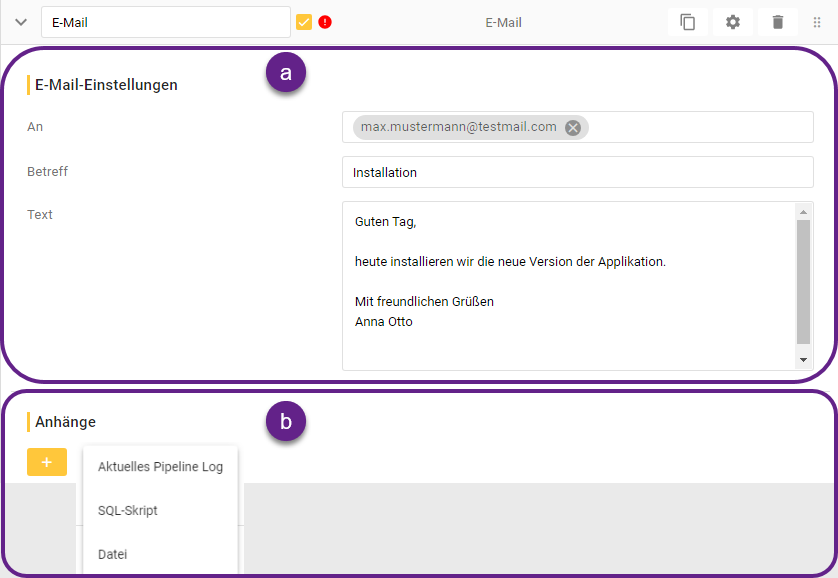
Task: Select the max.mustermann@testmail.com recipient chip
Action: [x=458, y=127]
